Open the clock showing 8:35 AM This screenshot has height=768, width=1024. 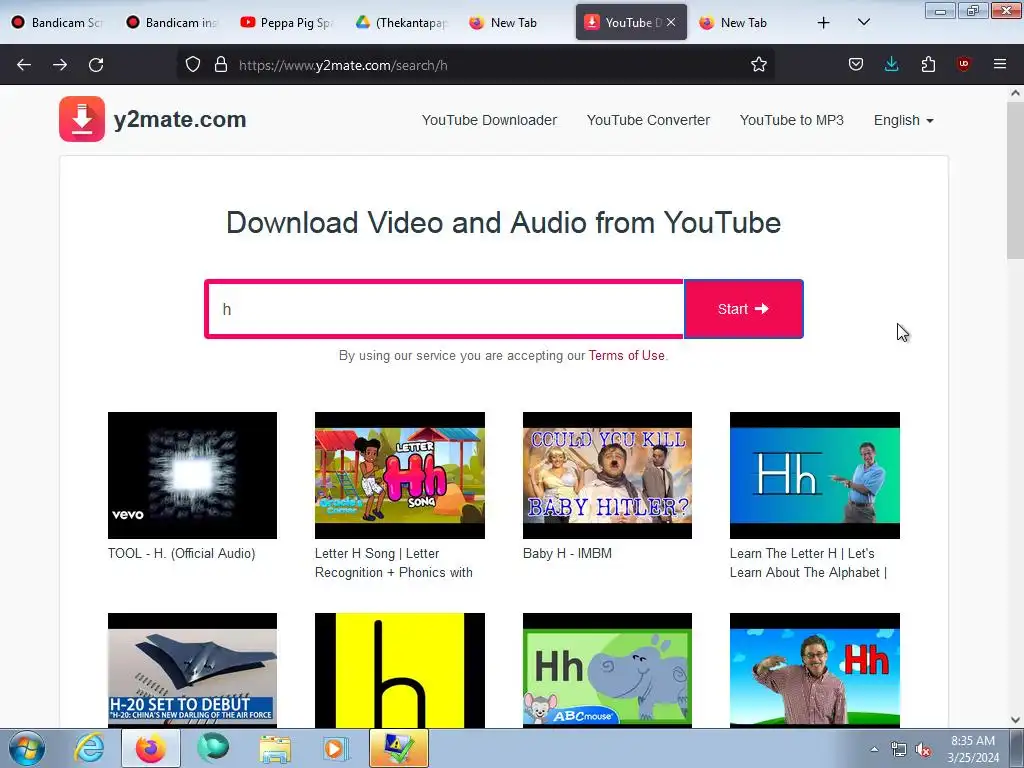972,749
